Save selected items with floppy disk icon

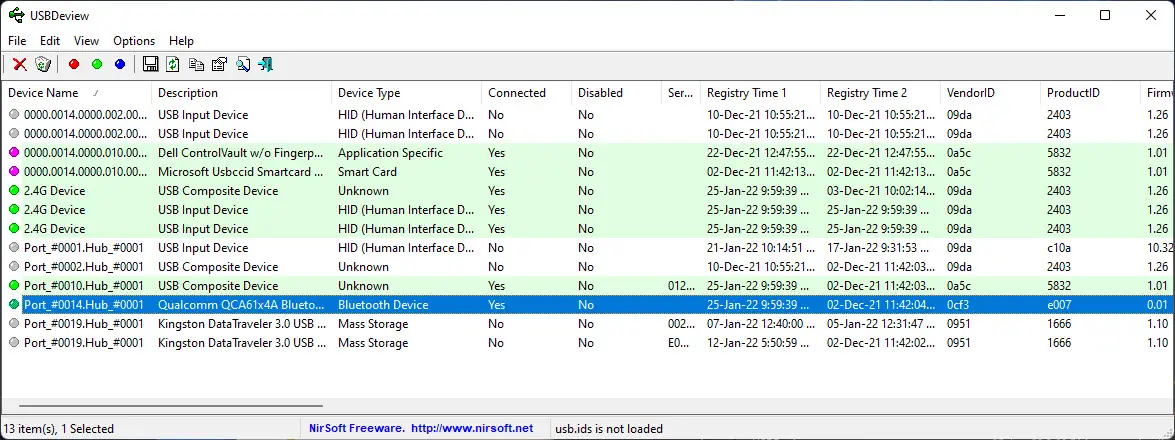151,65
